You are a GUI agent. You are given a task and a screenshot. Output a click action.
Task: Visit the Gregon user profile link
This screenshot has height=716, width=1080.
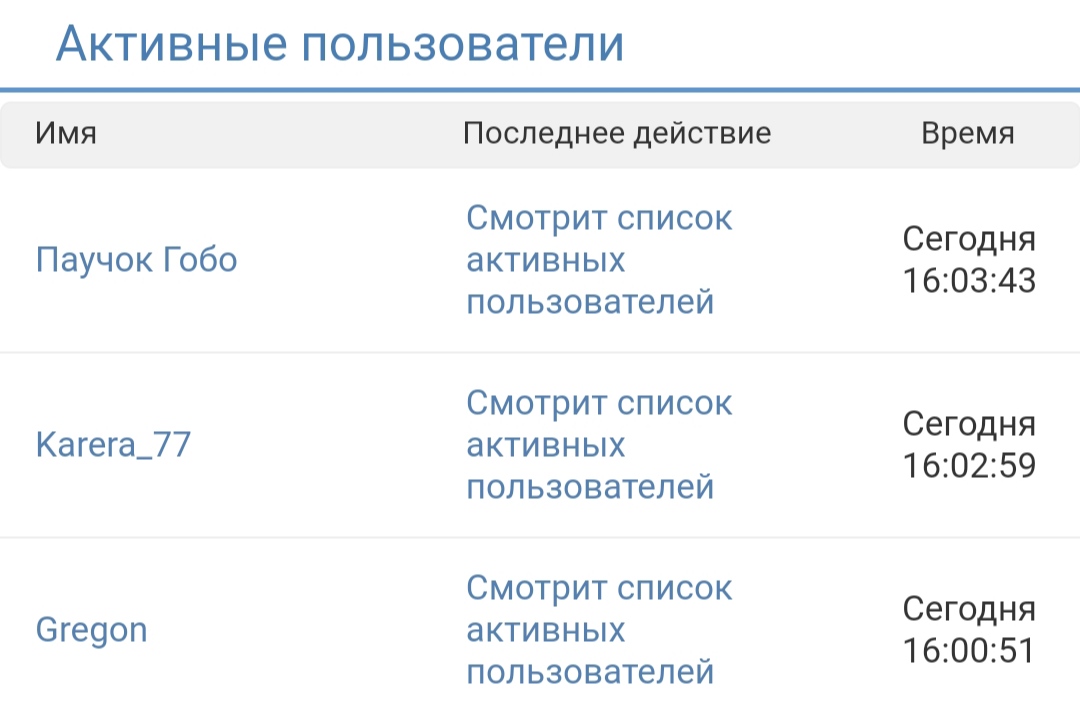(x=91, y=630)
